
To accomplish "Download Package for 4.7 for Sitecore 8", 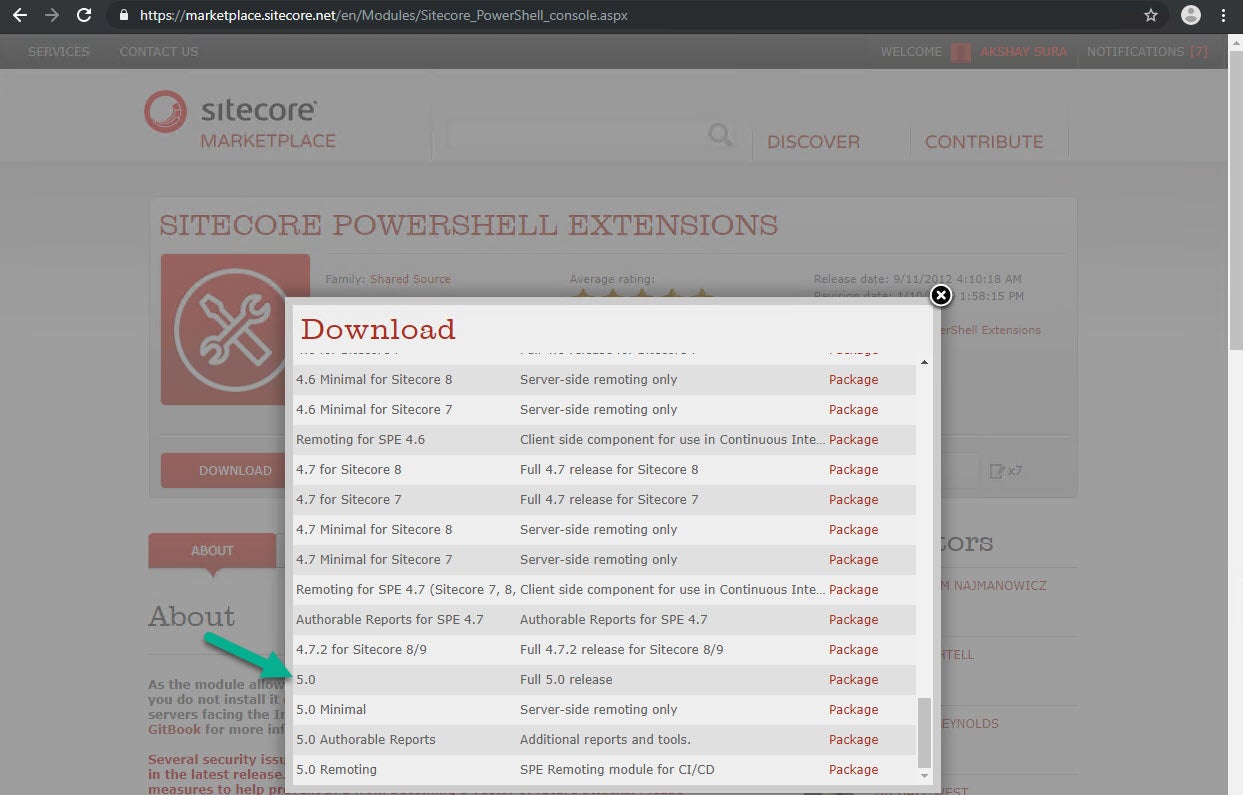I will [853, 469].
